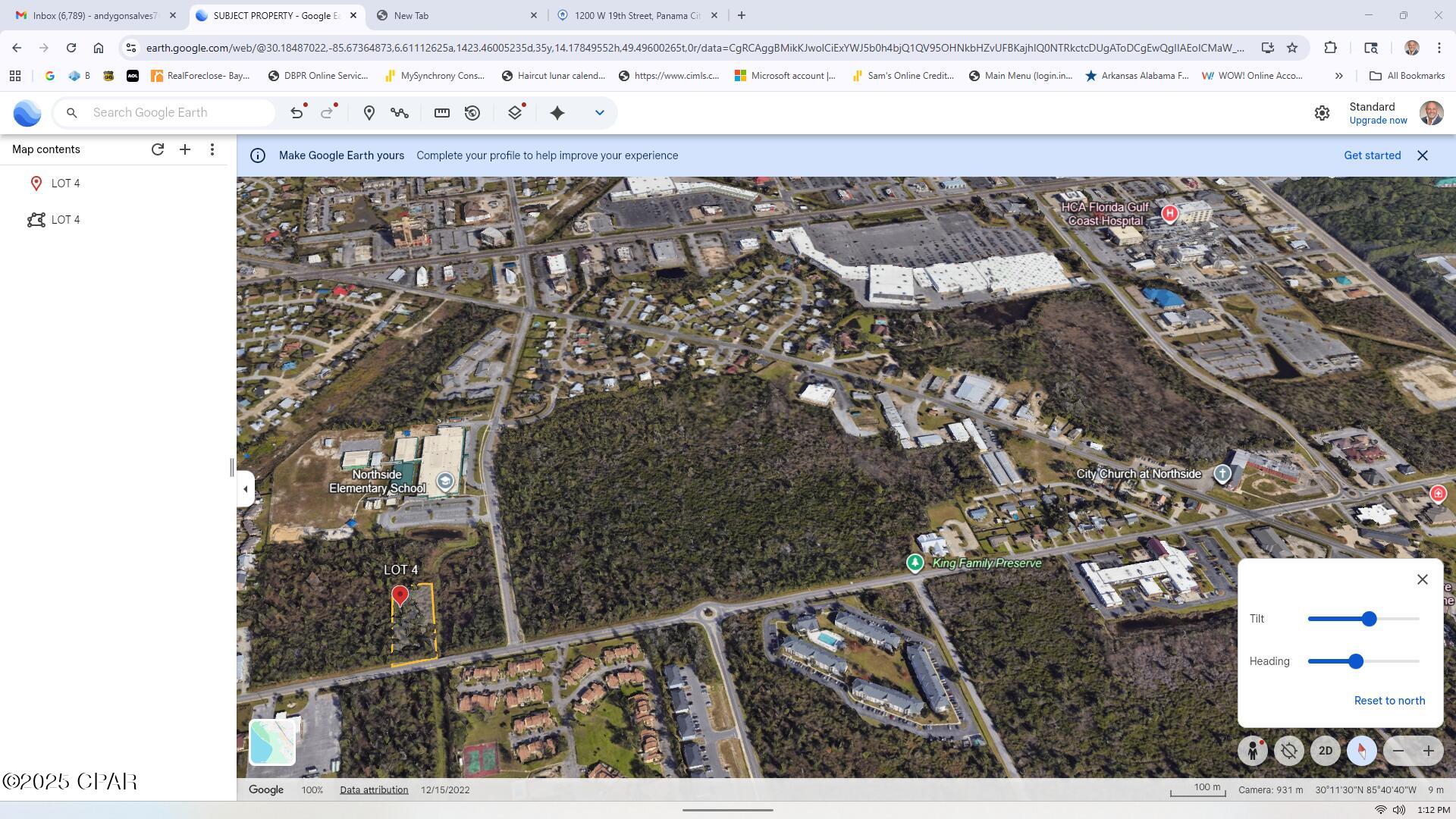Switch to the Gmail Inbox tab
Viewport: 1456px width, 819px height.
96,15
